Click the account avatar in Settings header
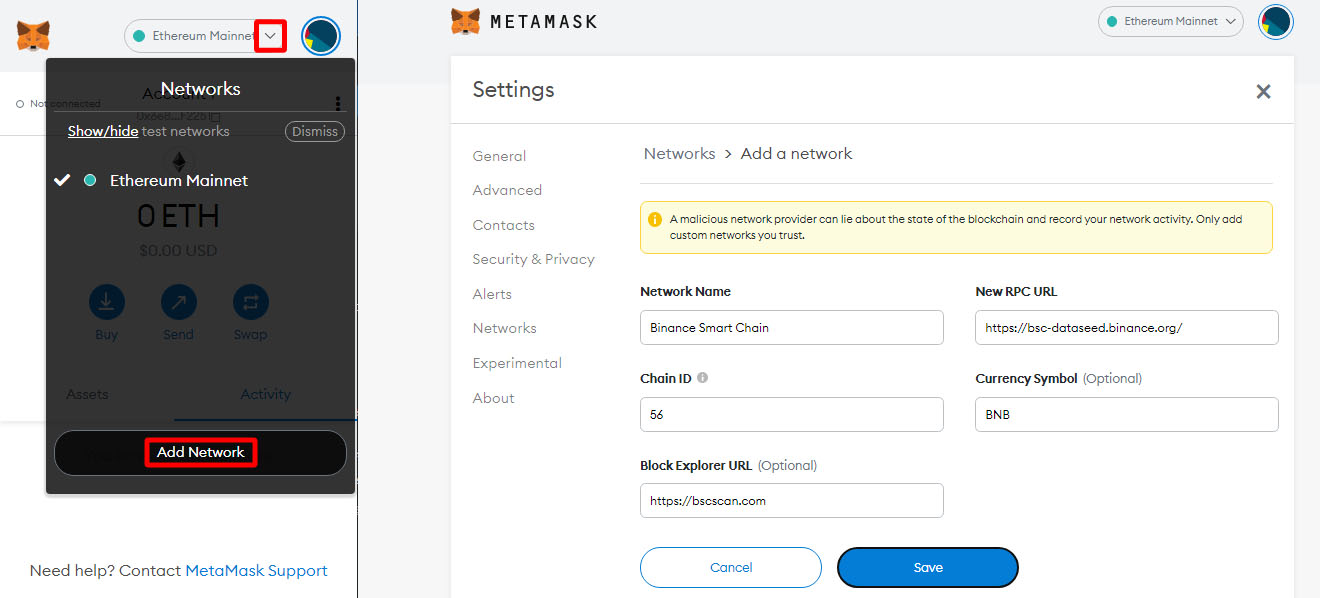 coord(1276,21)
